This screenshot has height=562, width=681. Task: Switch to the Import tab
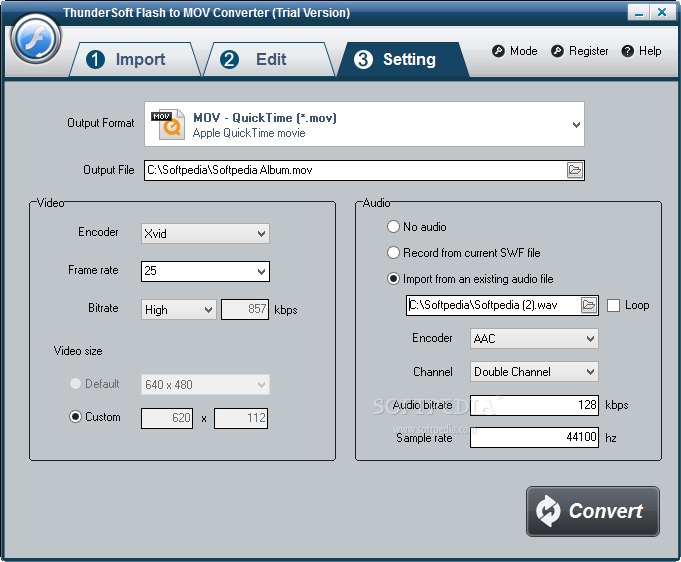pyautogui.click(x=135, y=60)
